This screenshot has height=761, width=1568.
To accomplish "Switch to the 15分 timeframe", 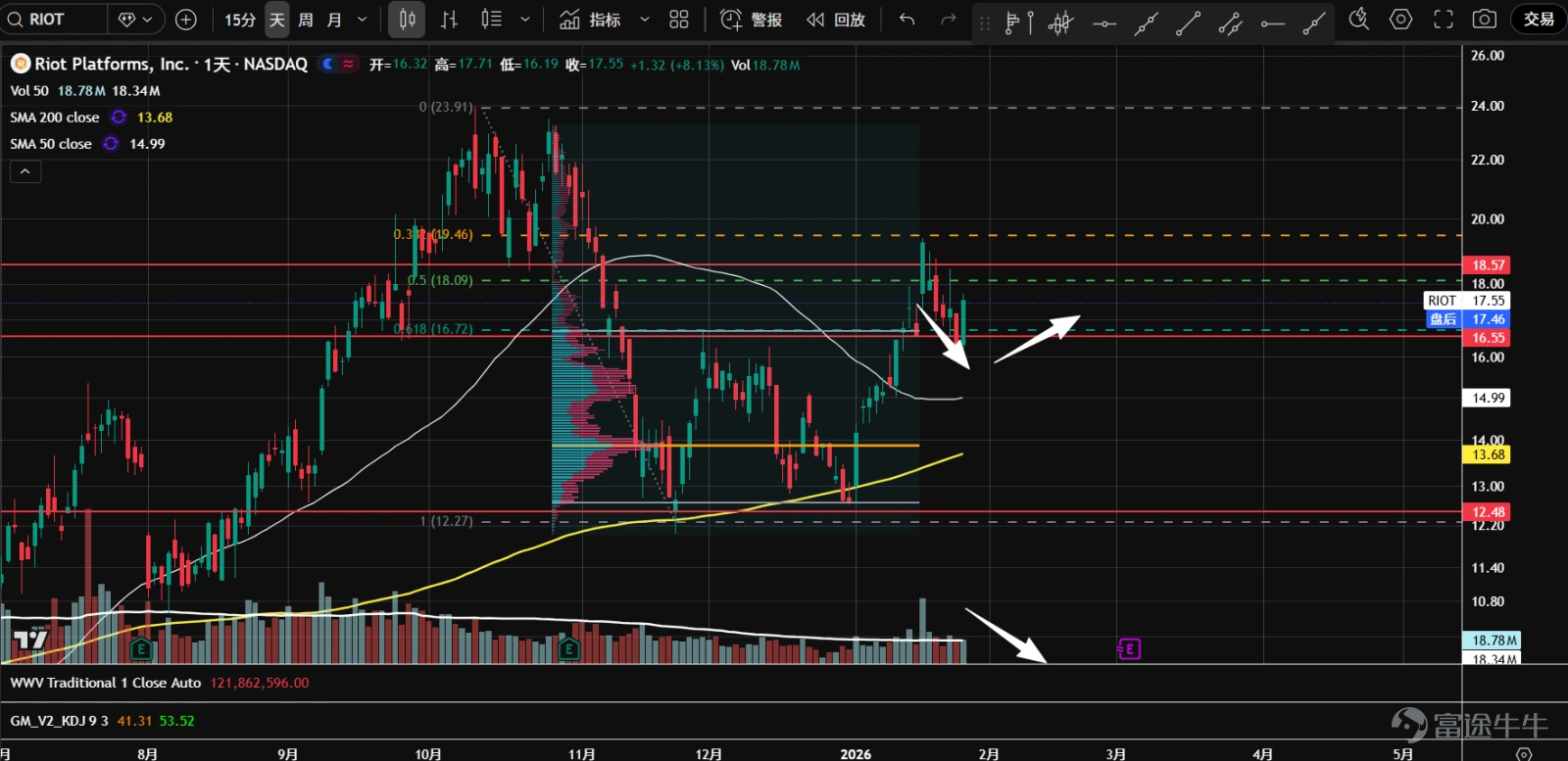I will (x=240, y=20).
